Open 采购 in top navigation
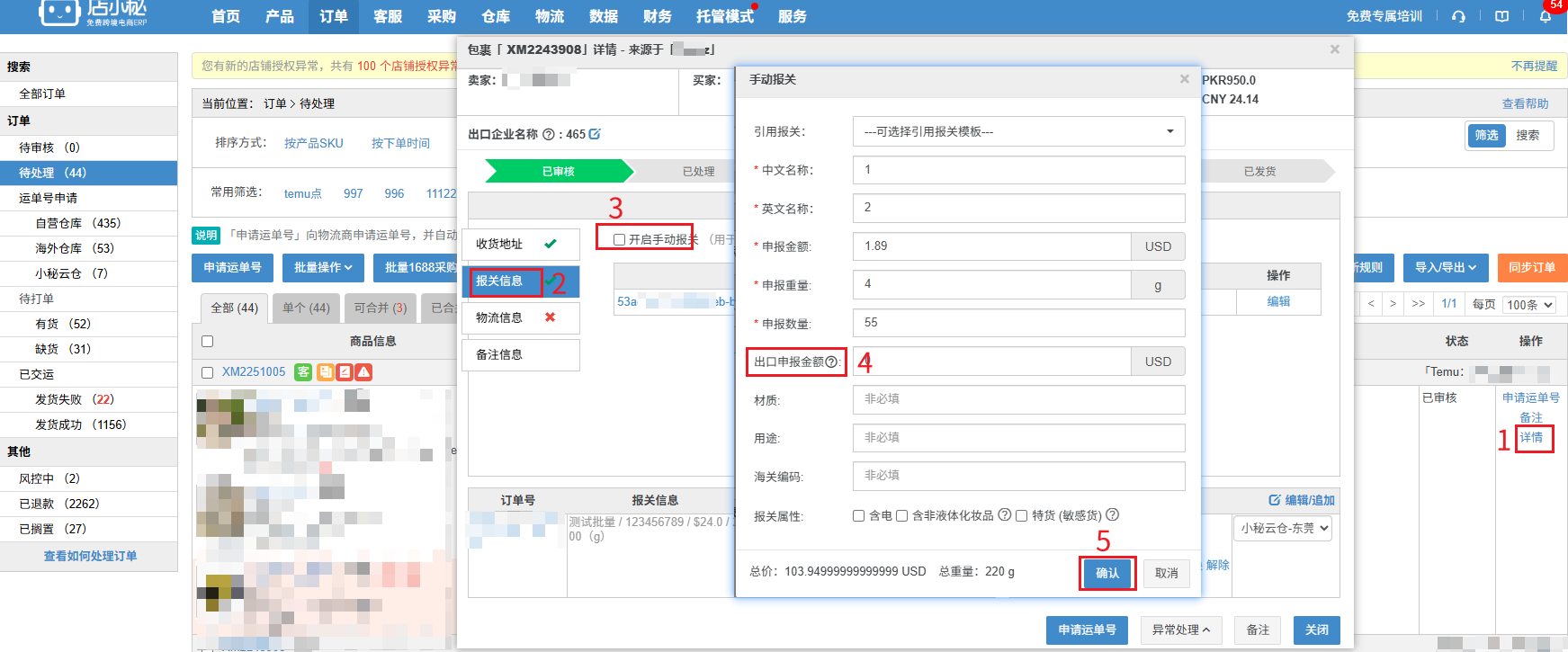The image size is (1568, 652). (x=442, y=16)
